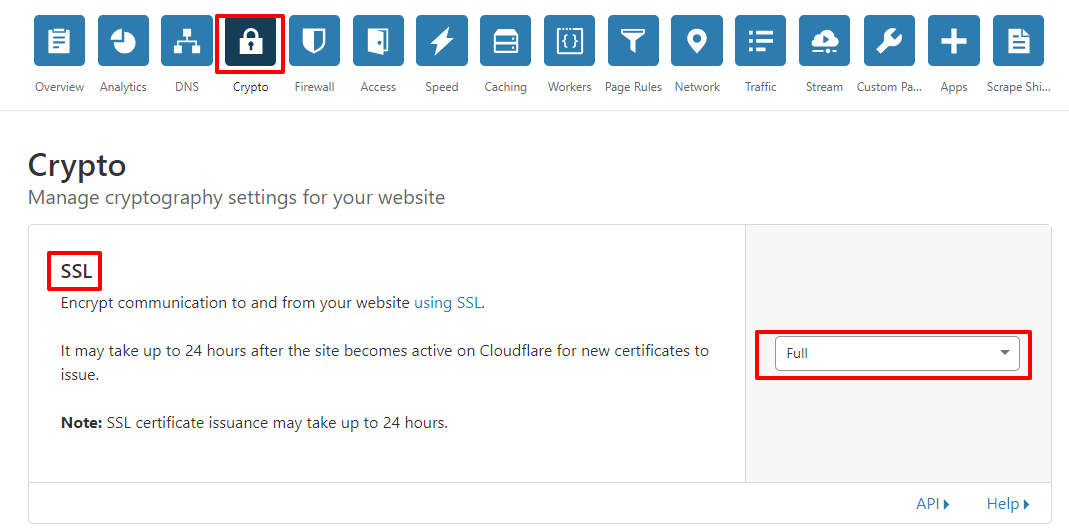Open the Workers code braces icon
The width and height of the screenshot is (1069, 532).
coord(569,40)
